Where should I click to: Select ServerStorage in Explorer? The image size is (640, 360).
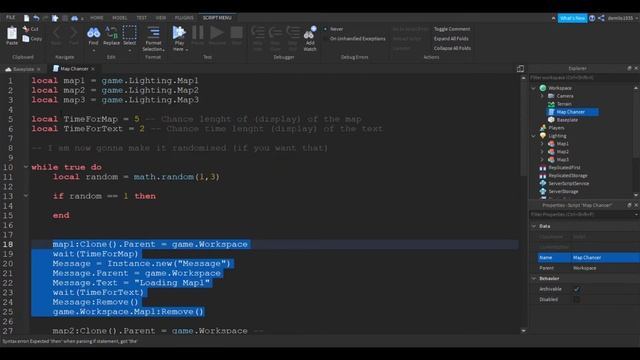tap(563, 191)
